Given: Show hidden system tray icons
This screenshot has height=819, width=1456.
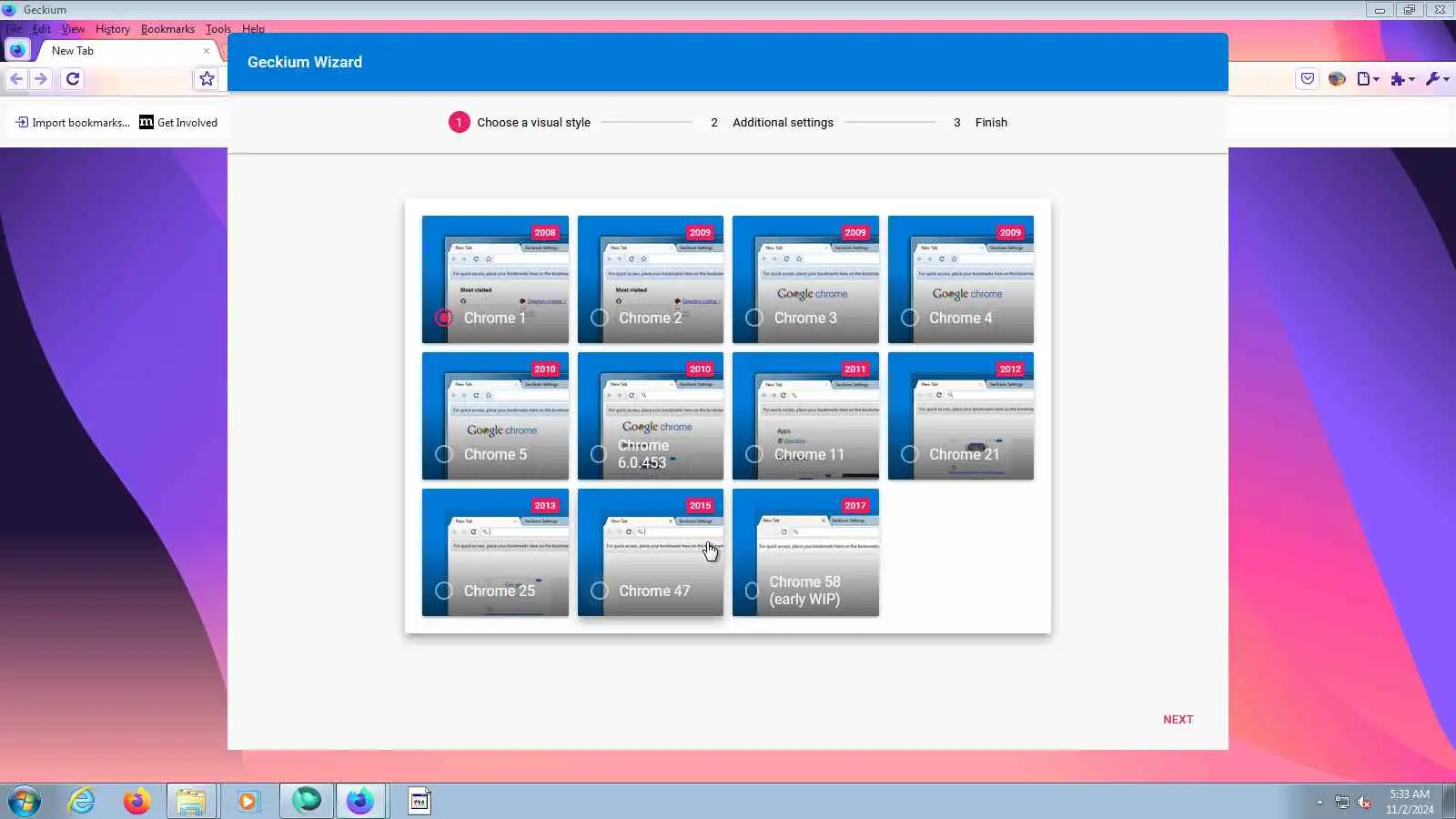Looking at the screenshot, I should [x=1319, y=803].
